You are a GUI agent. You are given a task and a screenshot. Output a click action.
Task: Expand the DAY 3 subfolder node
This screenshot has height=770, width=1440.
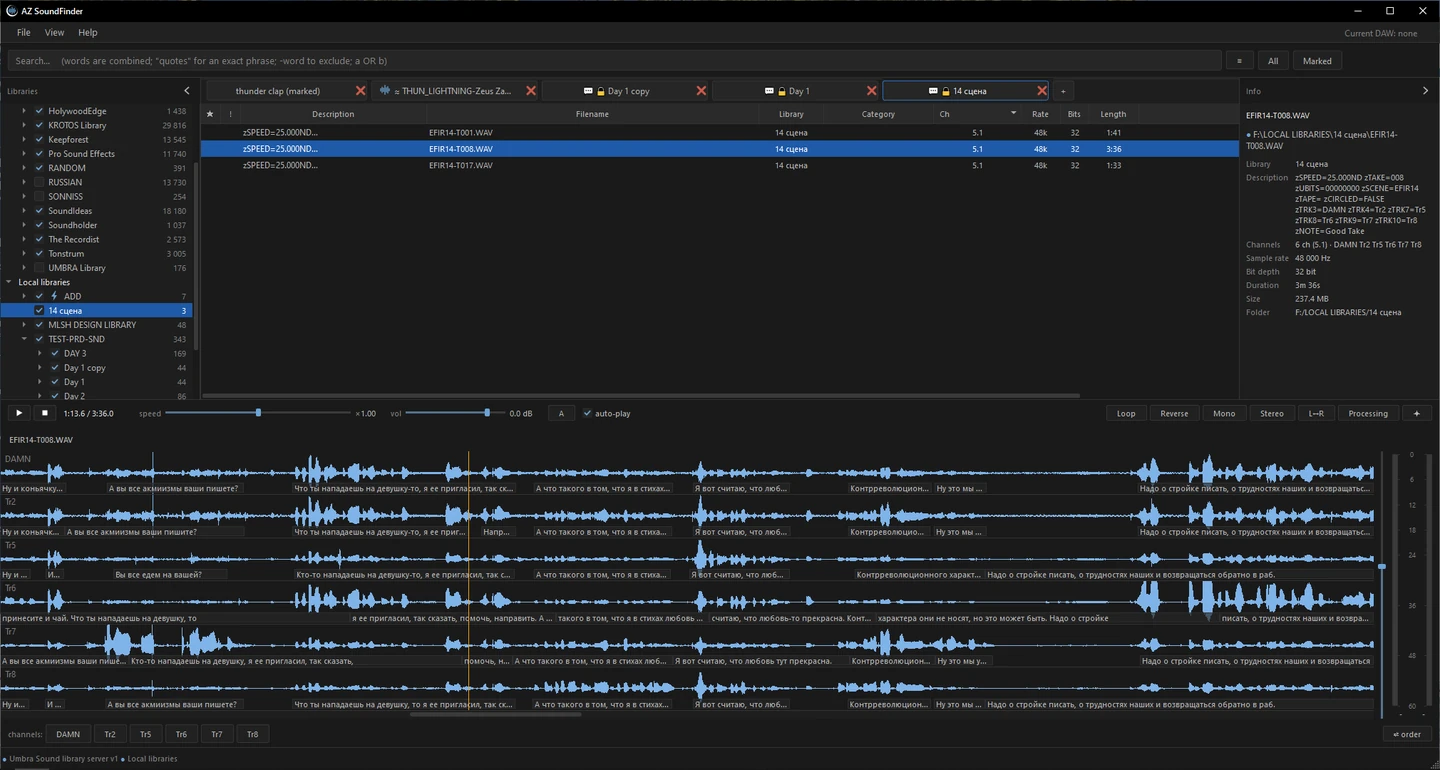coord(40,353)
